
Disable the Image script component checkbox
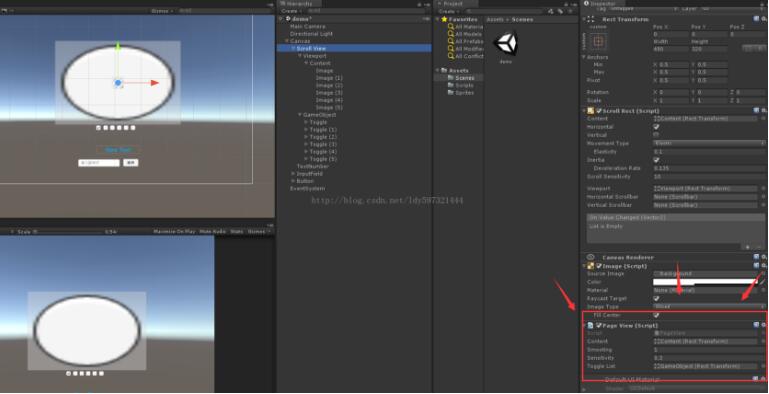click(598, 266)
